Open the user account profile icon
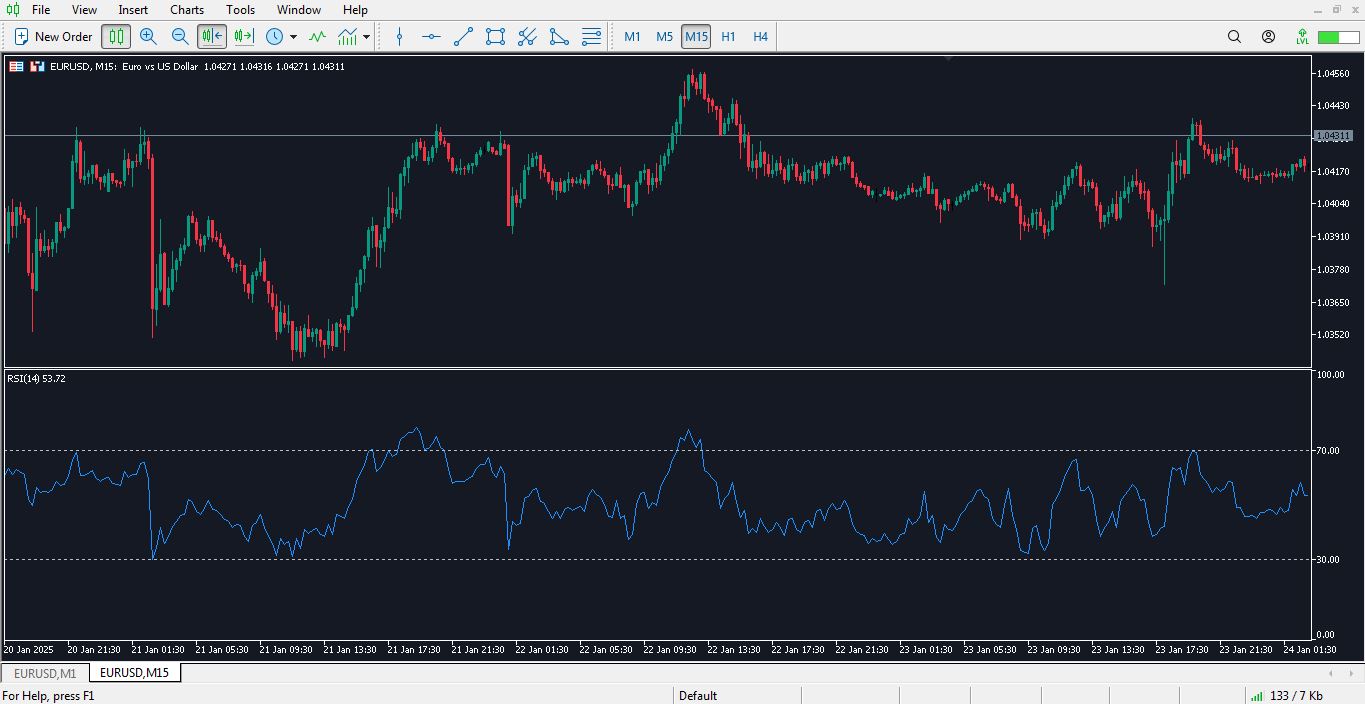Viewport: 1365px width, 704px height. tap(1268, 37)
